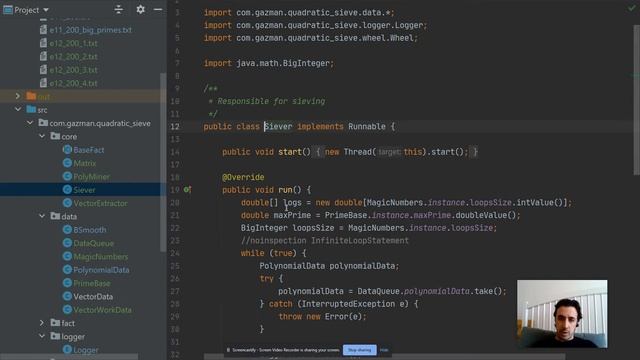Screen dimensions: 640x360
Task: Open the PolynomialData class
Action: pos(101,270)
